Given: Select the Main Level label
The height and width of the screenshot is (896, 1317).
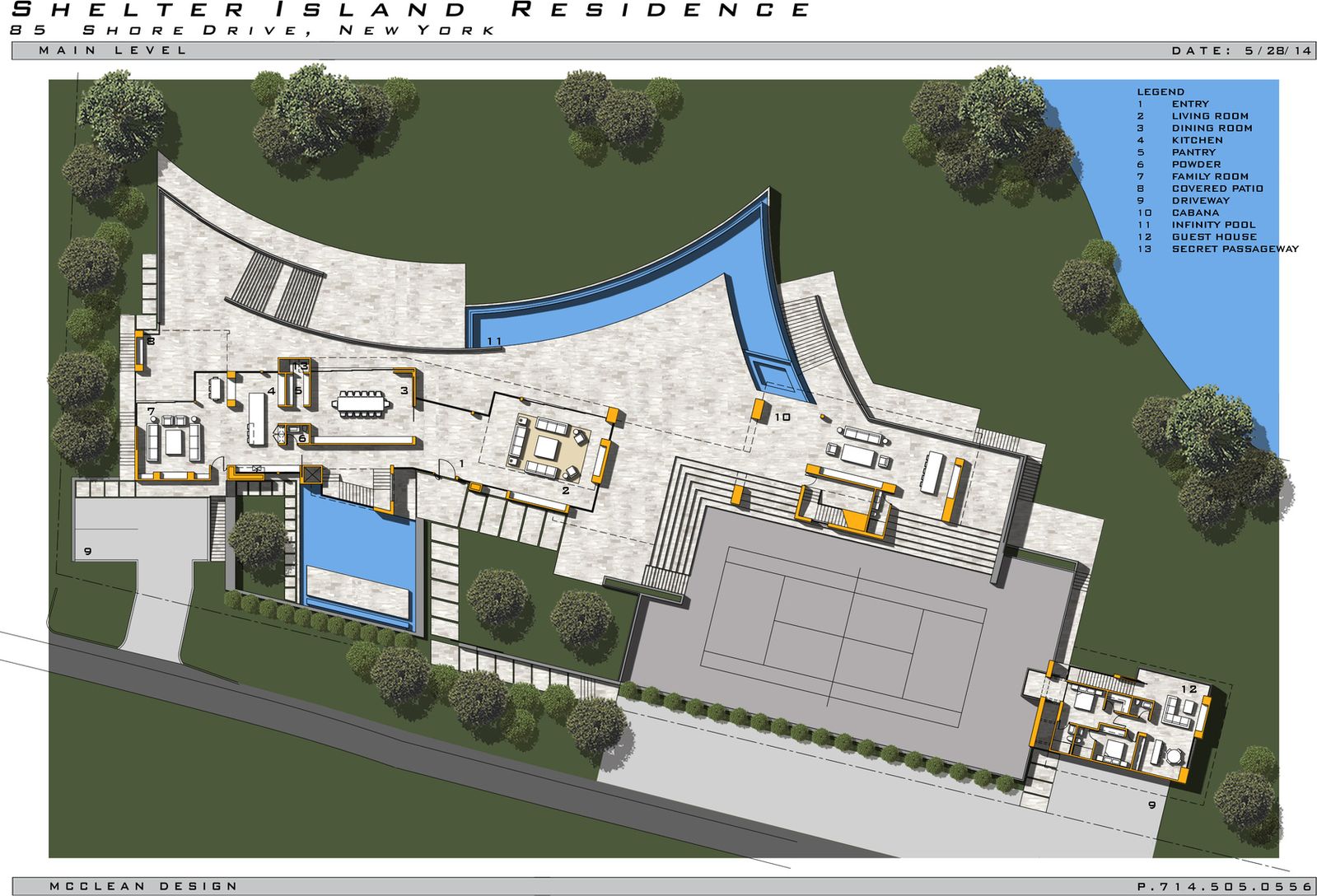Looking at the screenshot, I should coord(113,51).
